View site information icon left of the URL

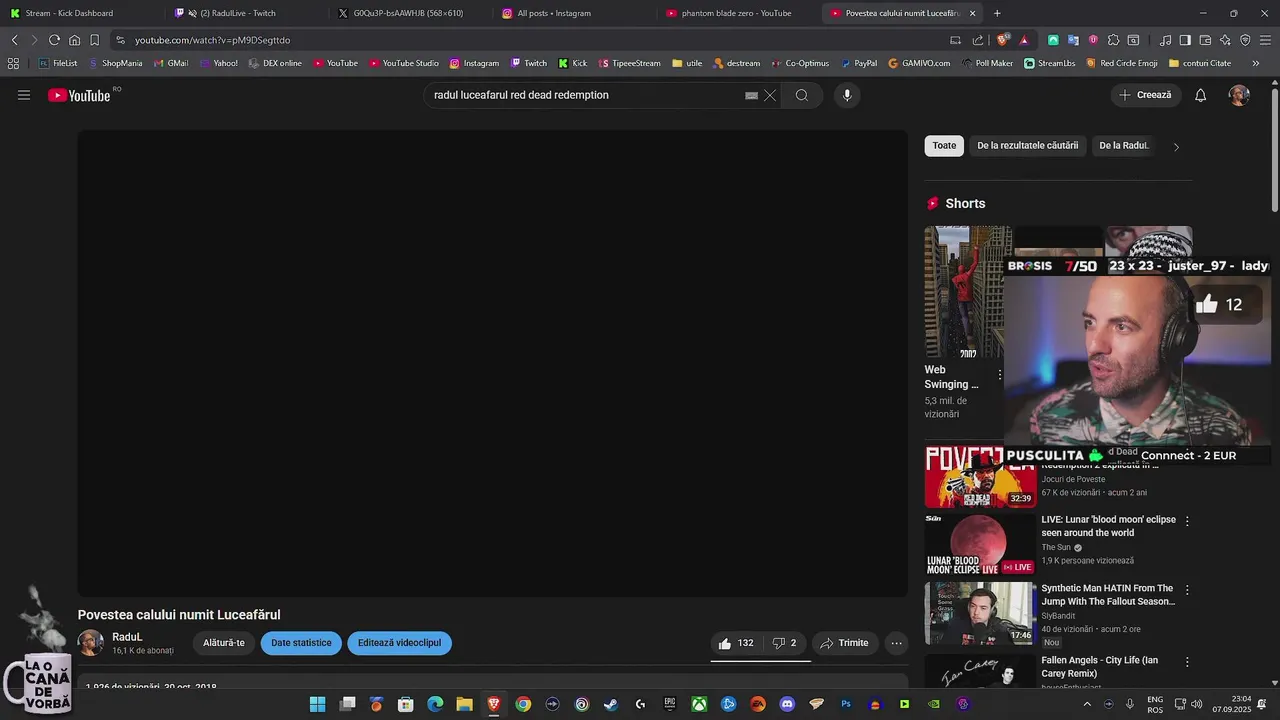point(120,40)
